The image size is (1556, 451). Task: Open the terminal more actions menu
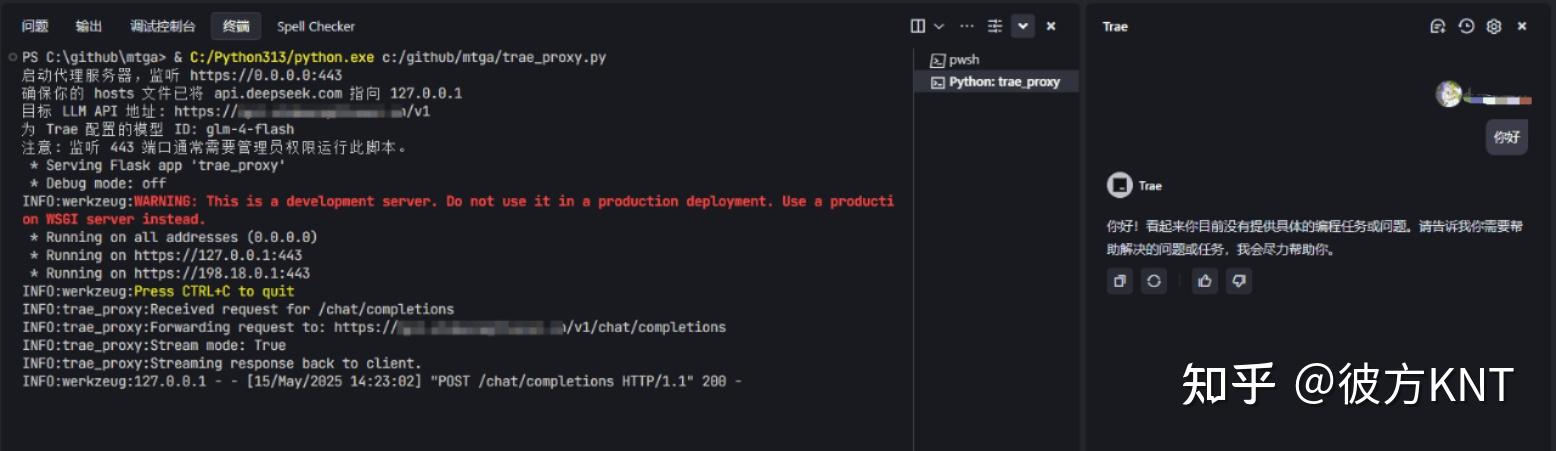pos(966,26)
